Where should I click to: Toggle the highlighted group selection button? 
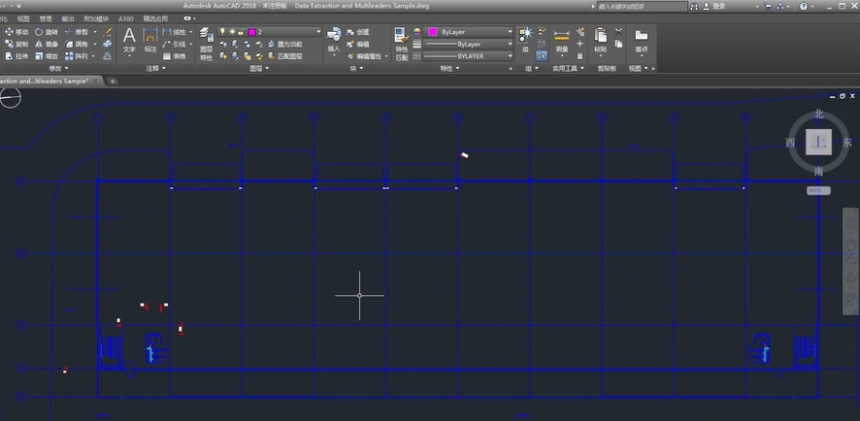(542, 55)
